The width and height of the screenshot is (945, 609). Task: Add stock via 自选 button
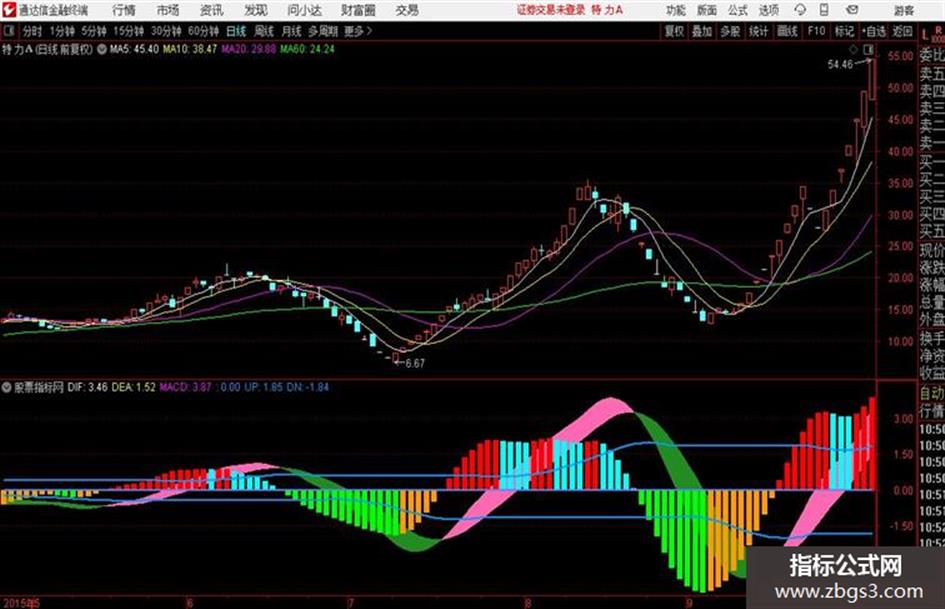[874, 31]
